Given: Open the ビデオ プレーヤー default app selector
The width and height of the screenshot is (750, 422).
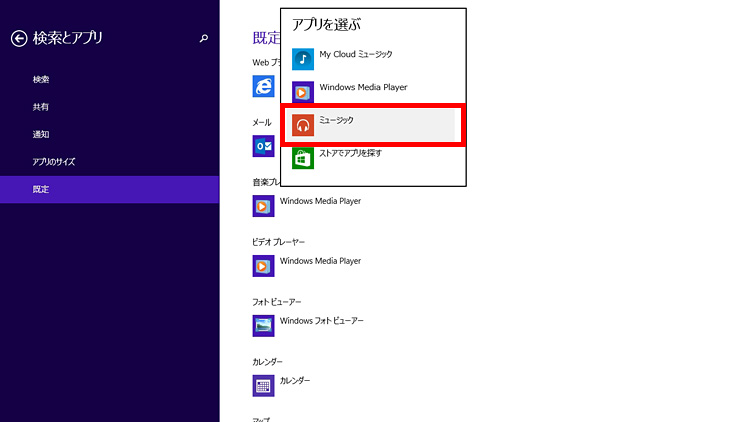Looking at the screenshot, I should [x=263, y=266].
